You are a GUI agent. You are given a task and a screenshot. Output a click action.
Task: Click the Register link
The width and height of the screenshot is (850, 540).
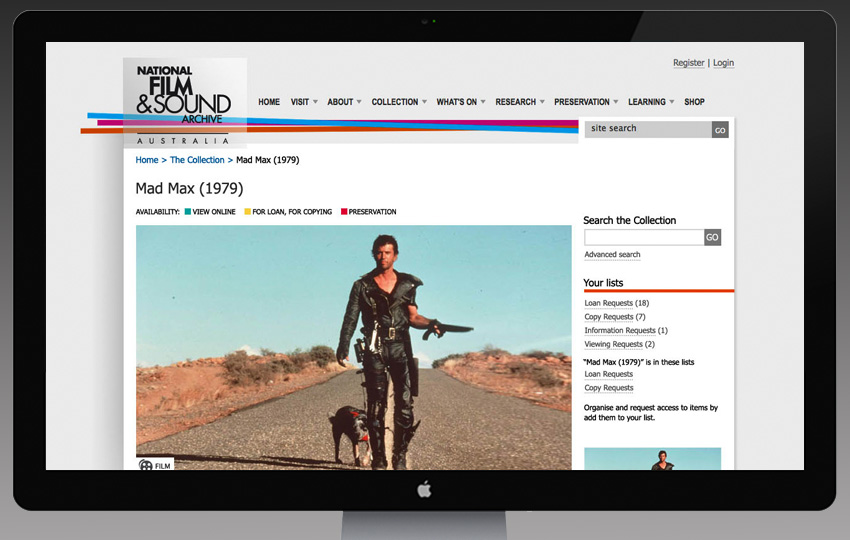(688, 63)
